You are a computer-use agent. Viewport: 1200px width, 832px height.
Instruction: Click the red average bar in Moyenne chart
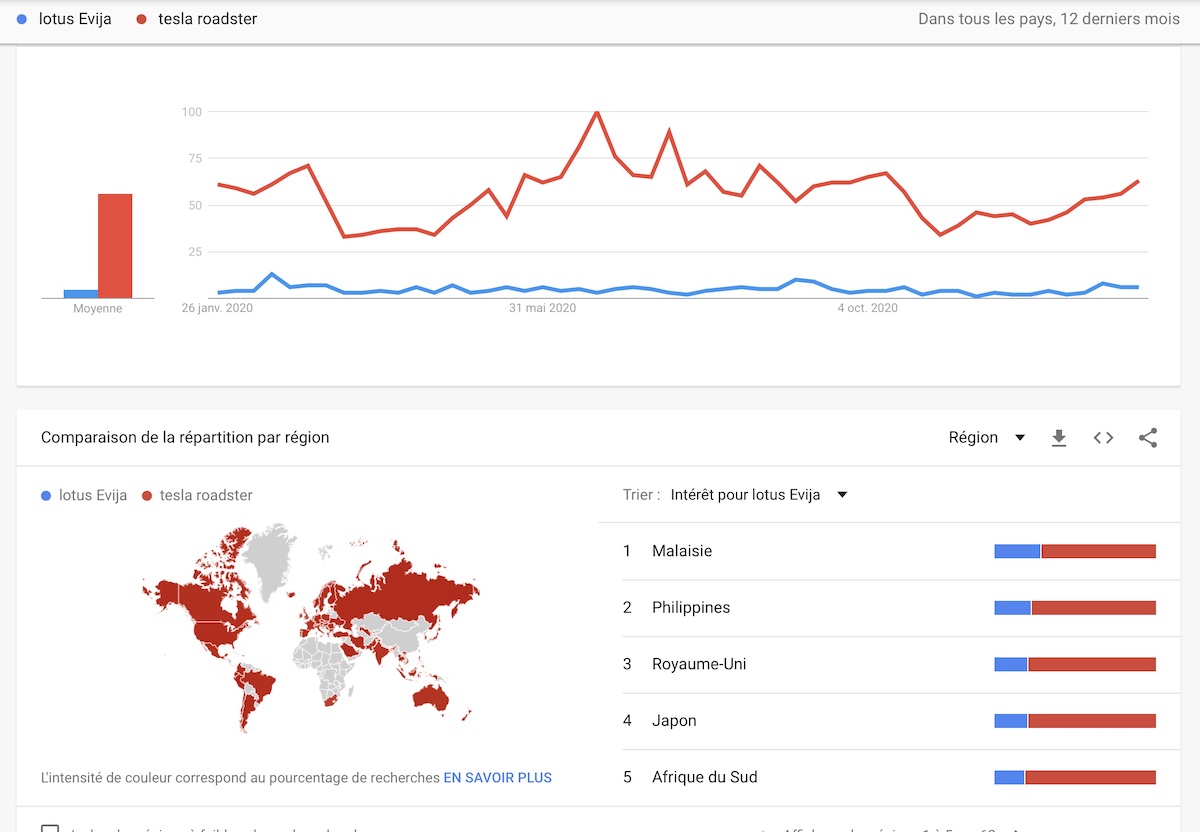point(115,246)
